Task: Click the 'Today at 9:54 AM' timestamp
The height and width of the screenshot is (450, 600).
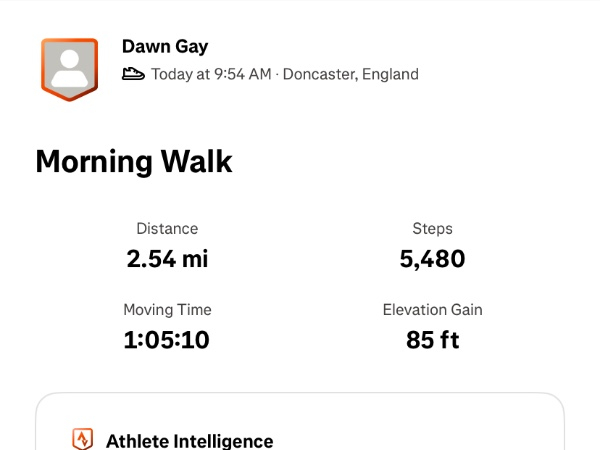Action: (x=210, y=74)
